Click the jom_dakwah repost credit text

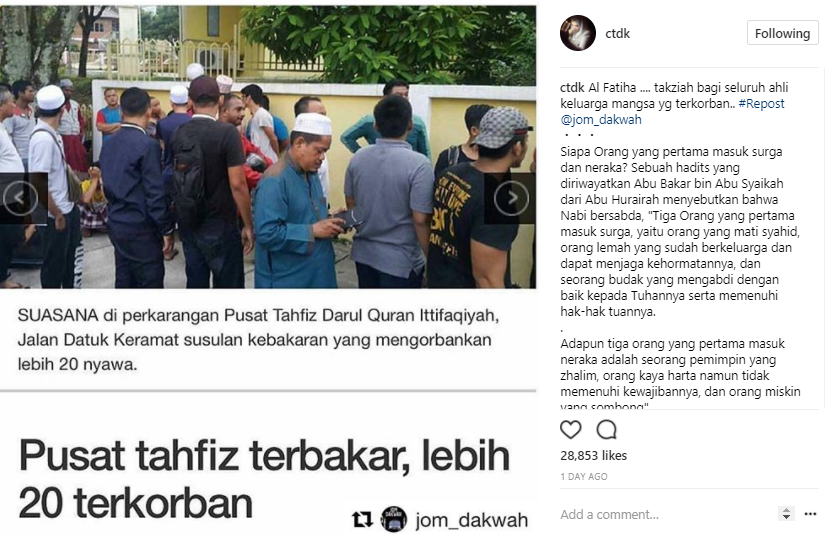(x=471, y=520)
